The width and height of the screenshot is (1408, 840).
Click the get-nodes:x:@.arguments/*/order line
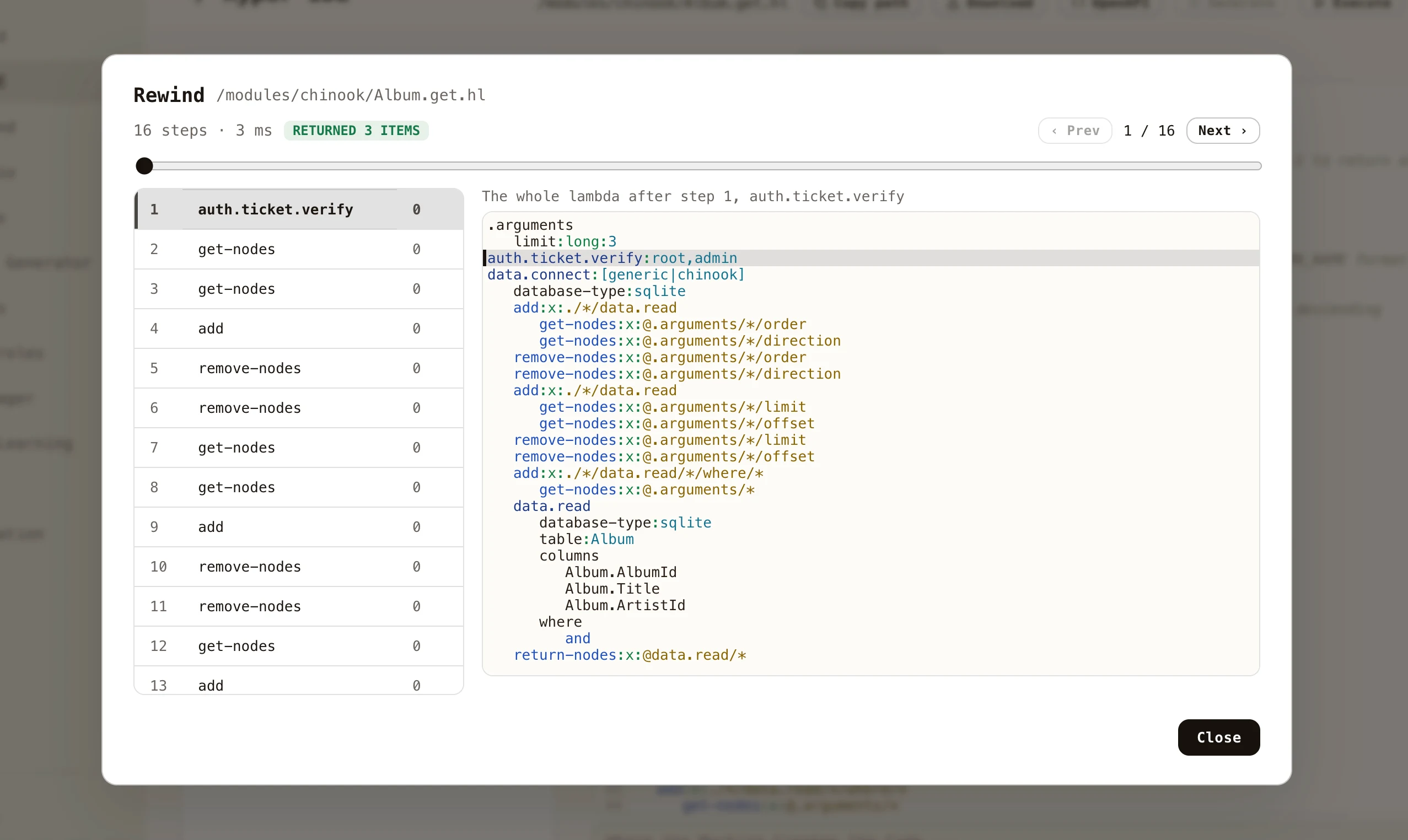673,324
